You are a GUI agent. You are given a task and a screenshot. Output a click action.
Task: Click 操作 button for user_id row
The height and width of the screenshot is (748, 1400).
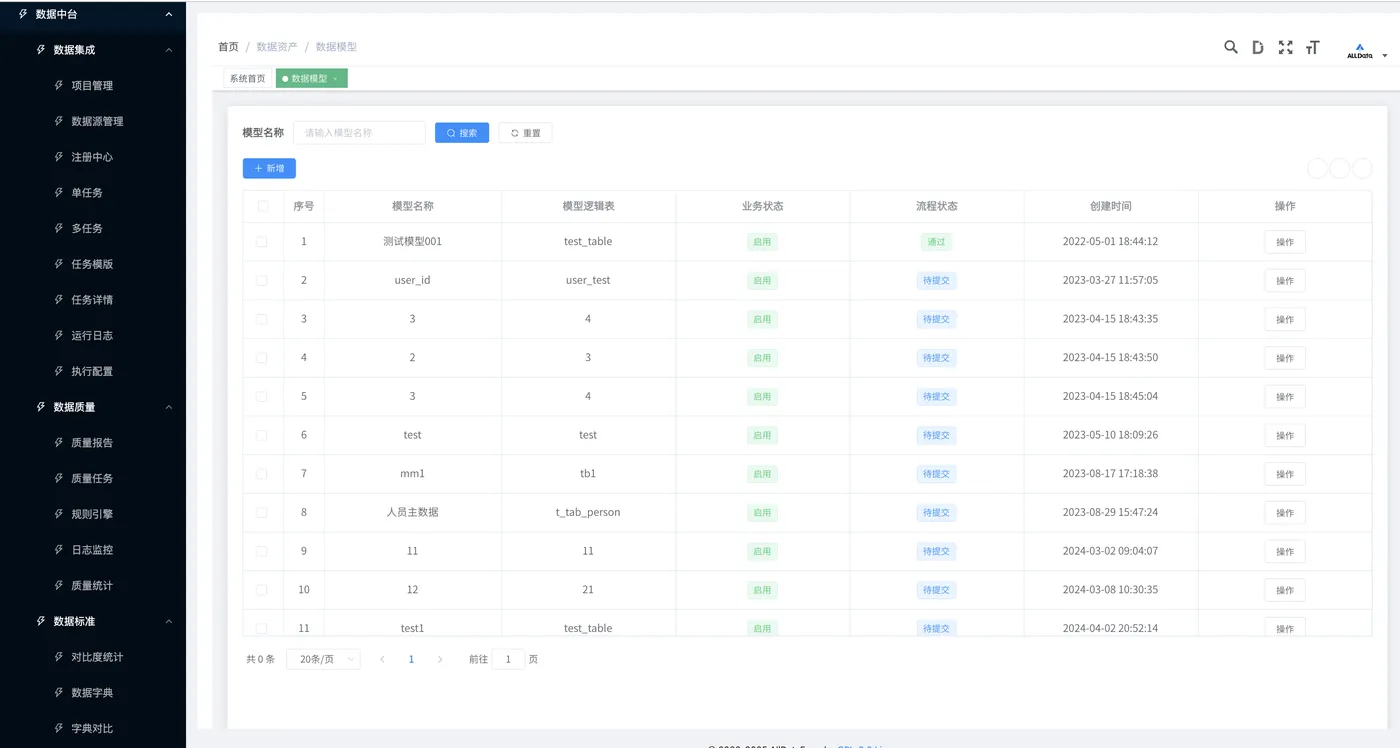coord(1285,281)
